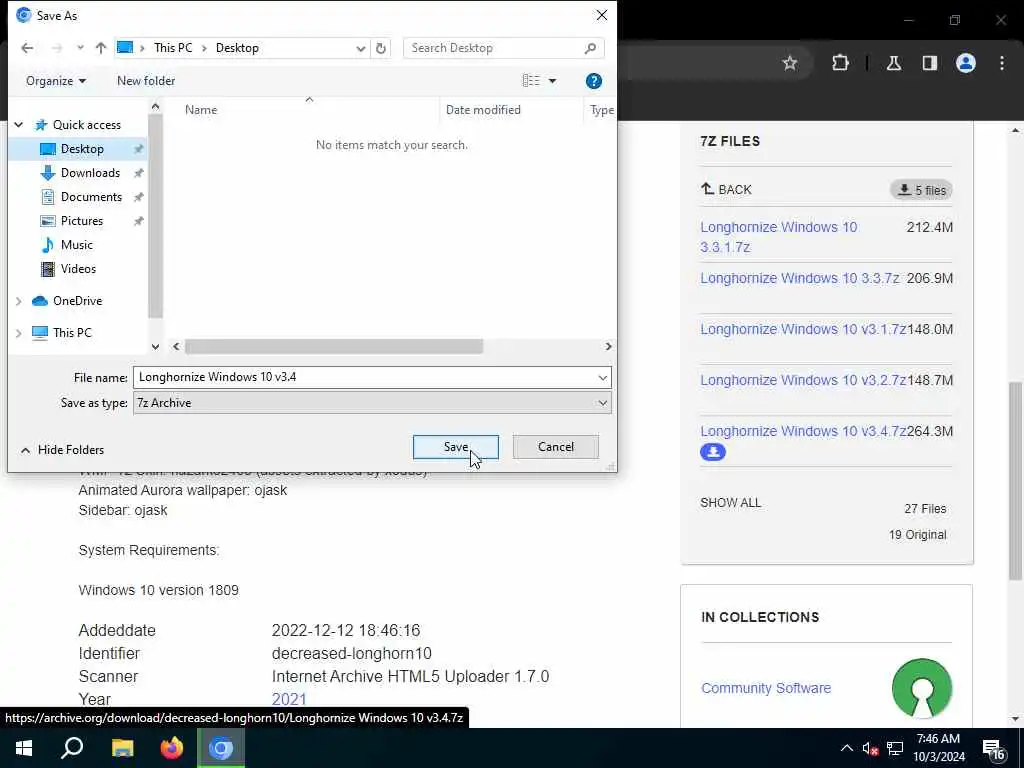Open the network tray icon
Viewport: 1024px width, 768px height.
coord(895,748)
